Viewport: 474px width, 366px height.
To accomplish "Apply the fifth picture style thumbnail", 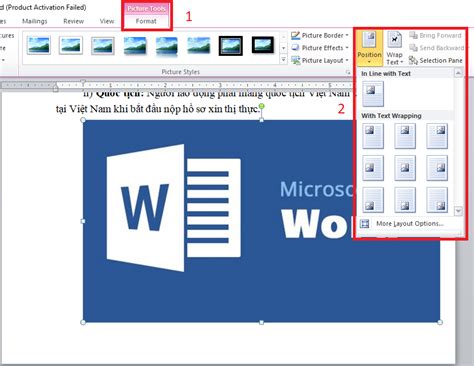I will (x=167, y=45).
